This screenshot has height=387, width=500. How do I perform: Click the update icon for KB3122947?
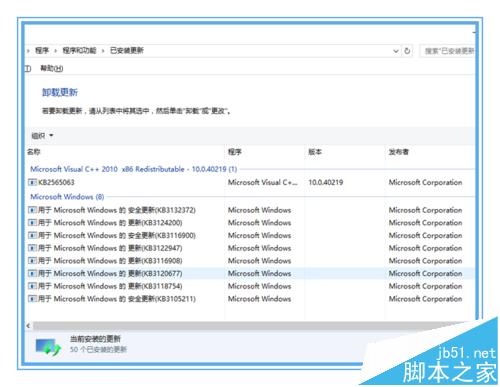pyautogui.click(x=32, y=248)
